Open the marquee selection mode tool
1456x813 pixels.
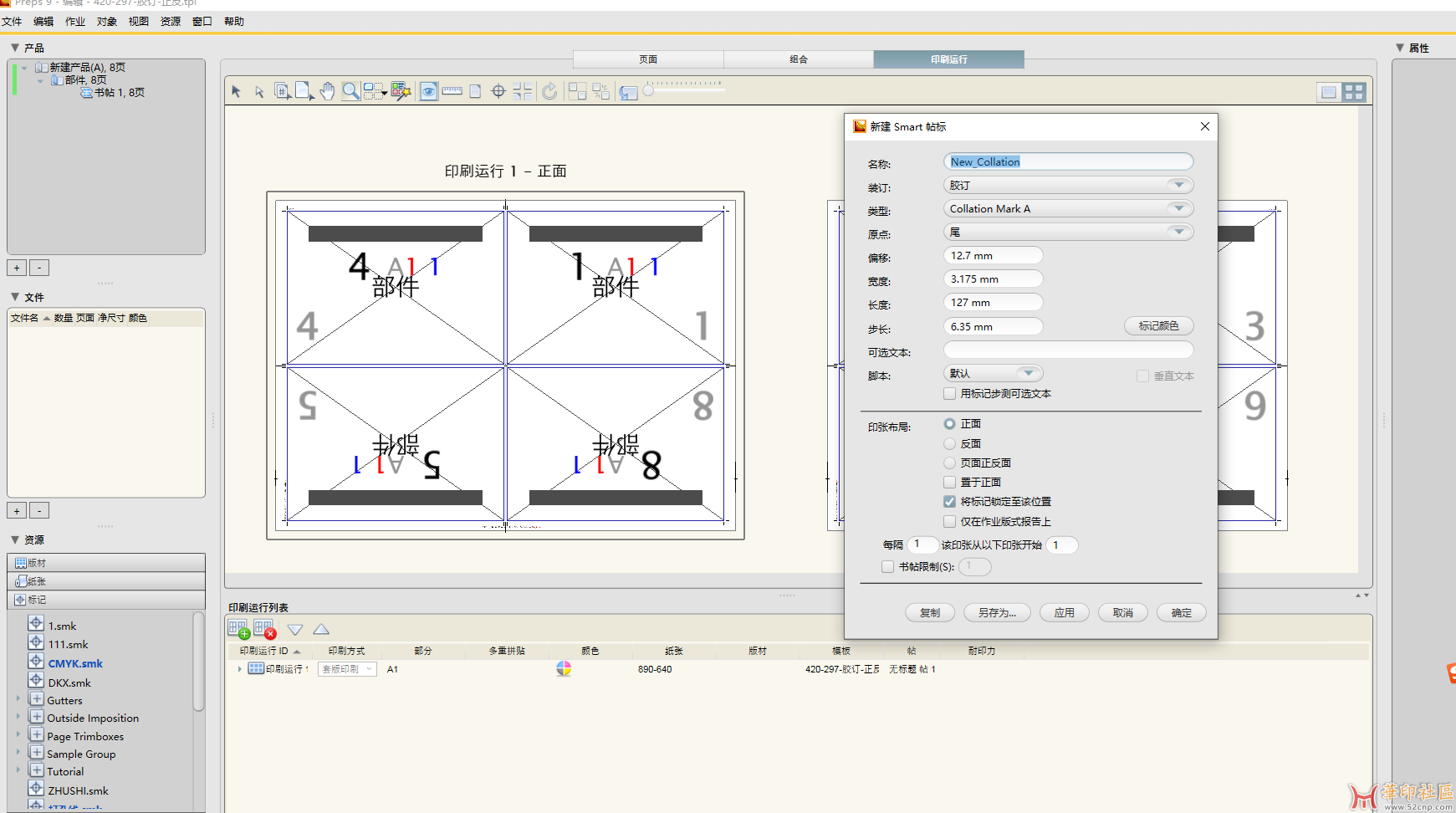[x=375, y=91]
